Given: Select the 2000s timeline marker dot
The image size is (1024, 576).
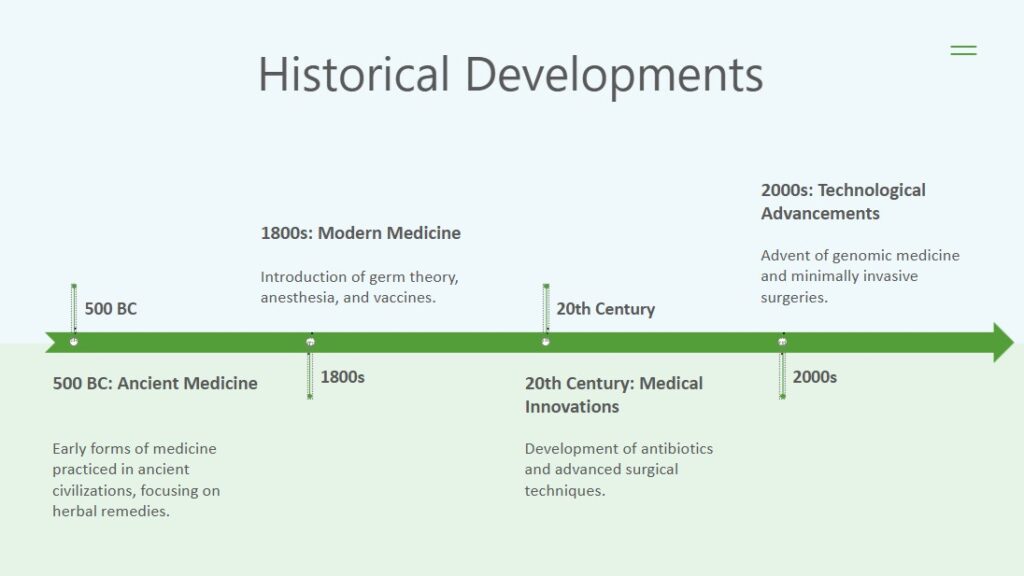Looking at the screenshot, I should 782,342.
